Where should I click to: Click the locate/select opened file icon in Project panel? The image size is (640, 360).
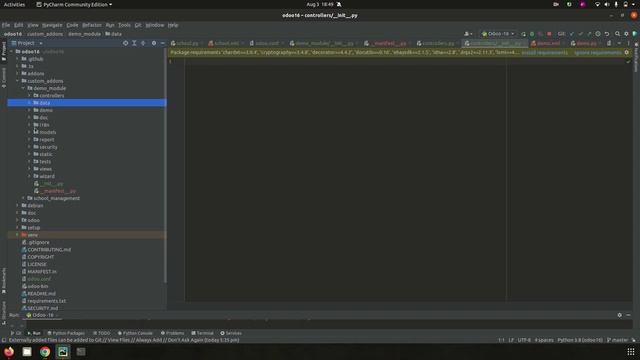coord(125,43)
